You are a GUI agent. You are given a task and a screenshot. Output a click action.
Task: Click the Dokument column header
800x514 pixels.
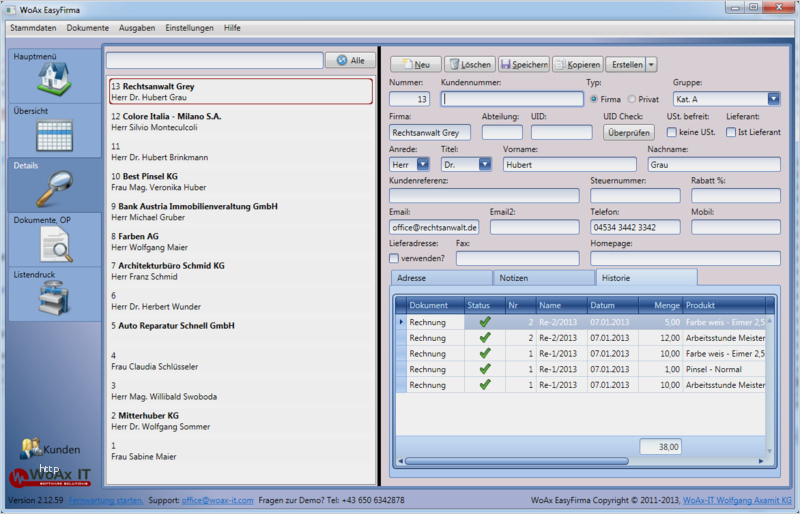436,305
